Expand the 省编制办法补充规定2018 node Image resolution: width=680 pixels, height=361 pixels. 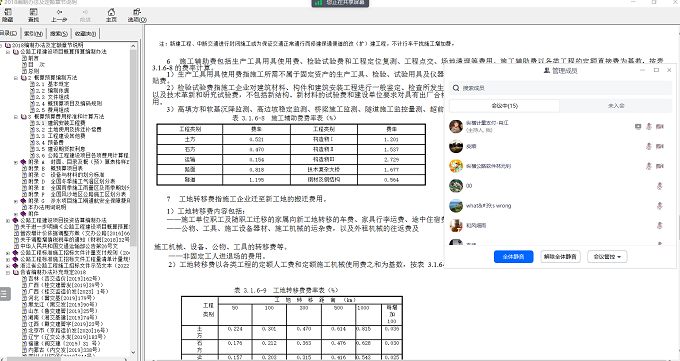pyautogui.click(x=8, y=272)
